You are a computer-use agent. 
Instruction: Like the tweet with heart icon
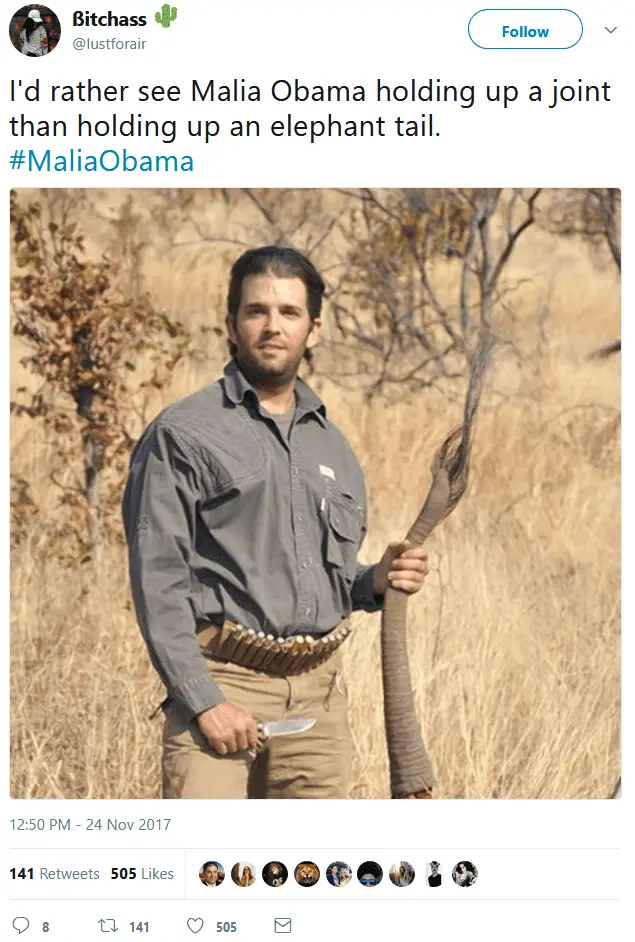tap(195, 925)
